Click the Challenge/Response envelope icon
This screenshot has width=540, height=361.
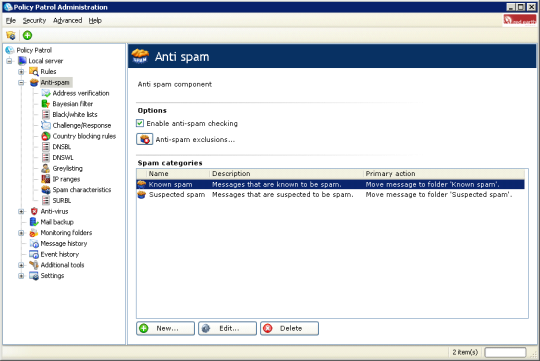pyautogui.click(x=46, y=125)
